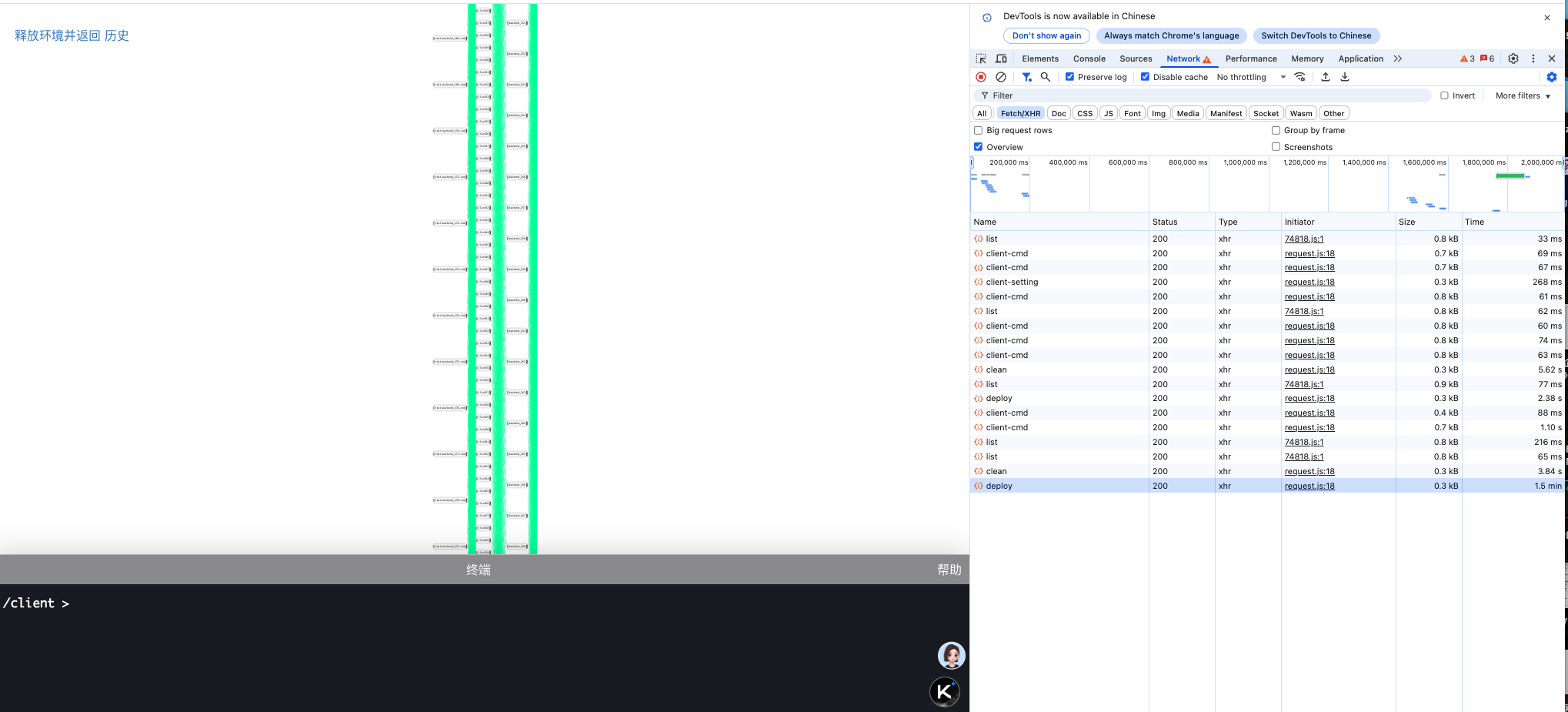Enable the Big request rows checkbox

pos(979,131)
